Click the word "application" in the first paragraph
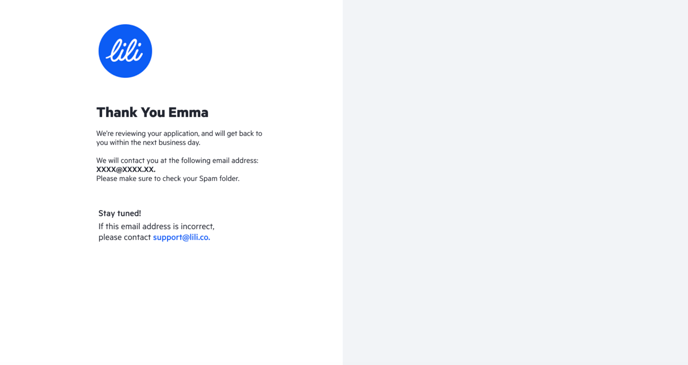This screenshot has height=365, width=688. 181,133
